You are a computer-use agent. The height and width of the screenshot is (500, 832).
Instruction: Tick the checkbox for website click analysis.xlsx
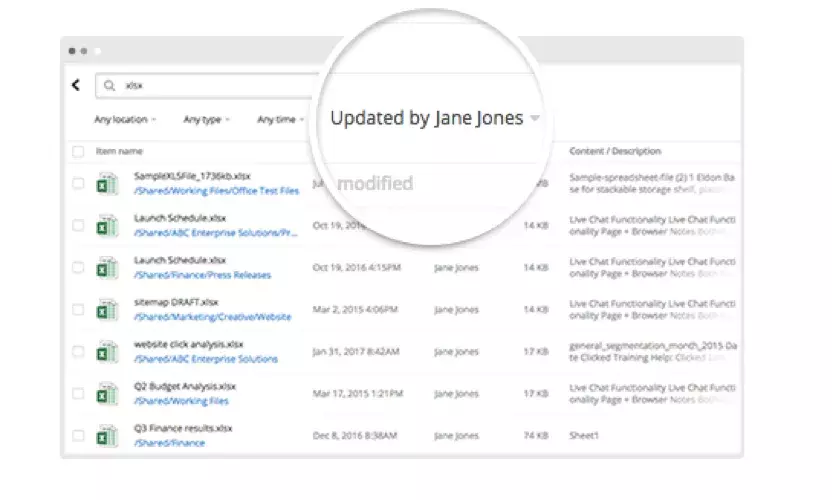[78, 351]
